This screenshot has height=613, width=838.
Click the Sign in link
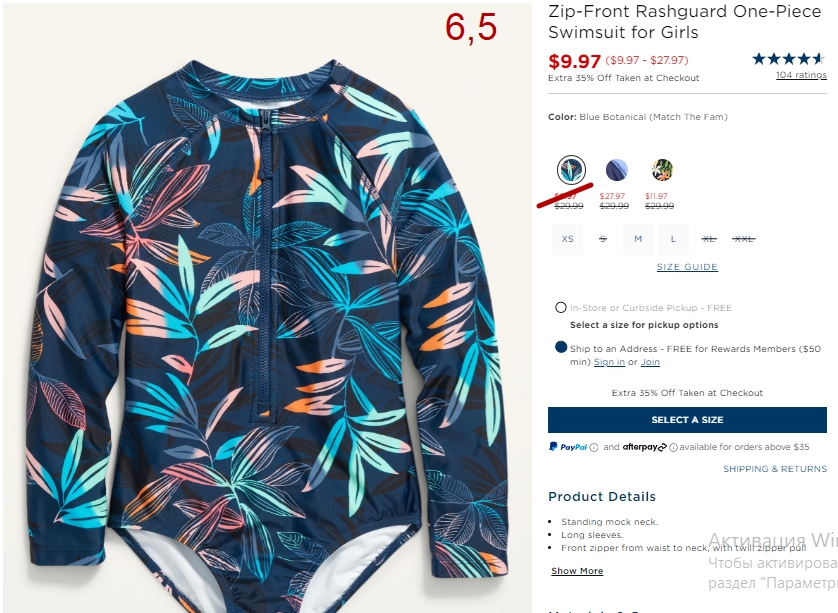(x=609, y=362)
